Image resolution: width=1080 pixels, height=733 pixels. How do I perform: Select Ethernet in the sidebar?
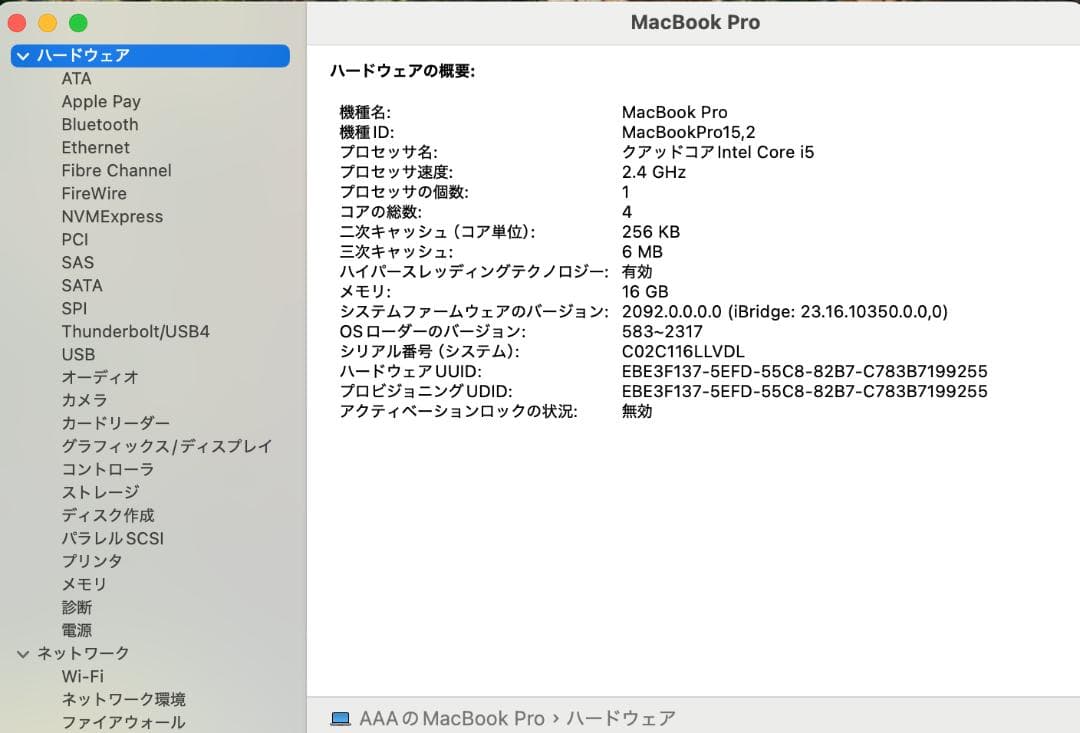click(96, 147)
